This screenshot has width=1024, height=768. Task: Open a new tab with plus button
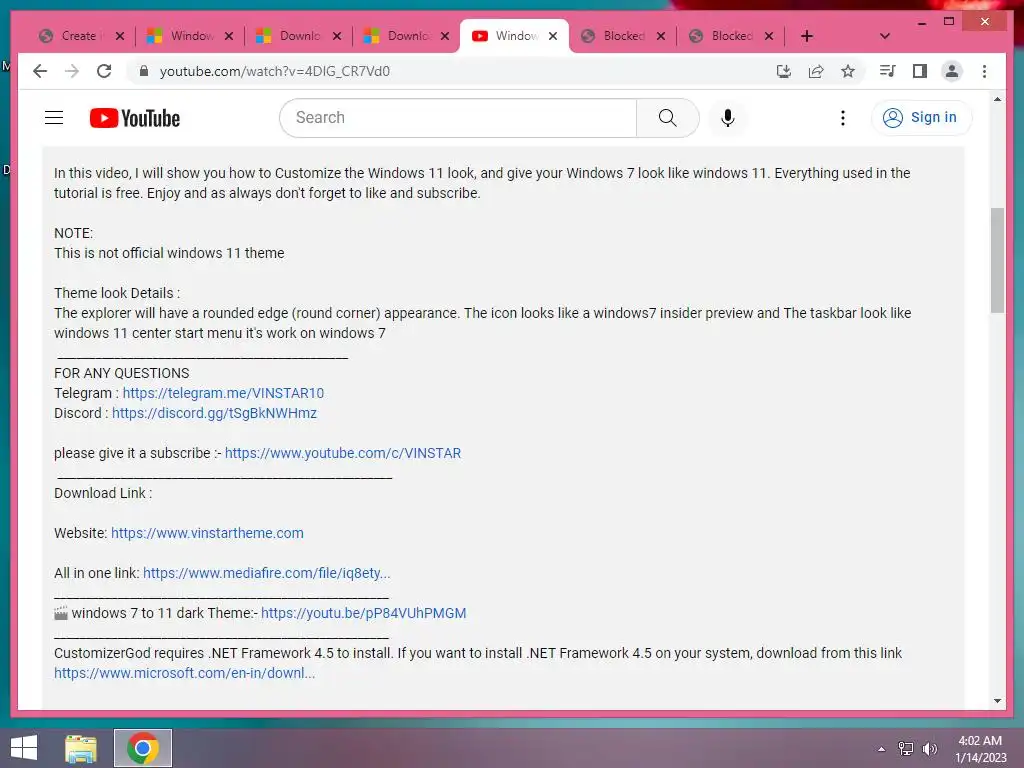(807, 36)
